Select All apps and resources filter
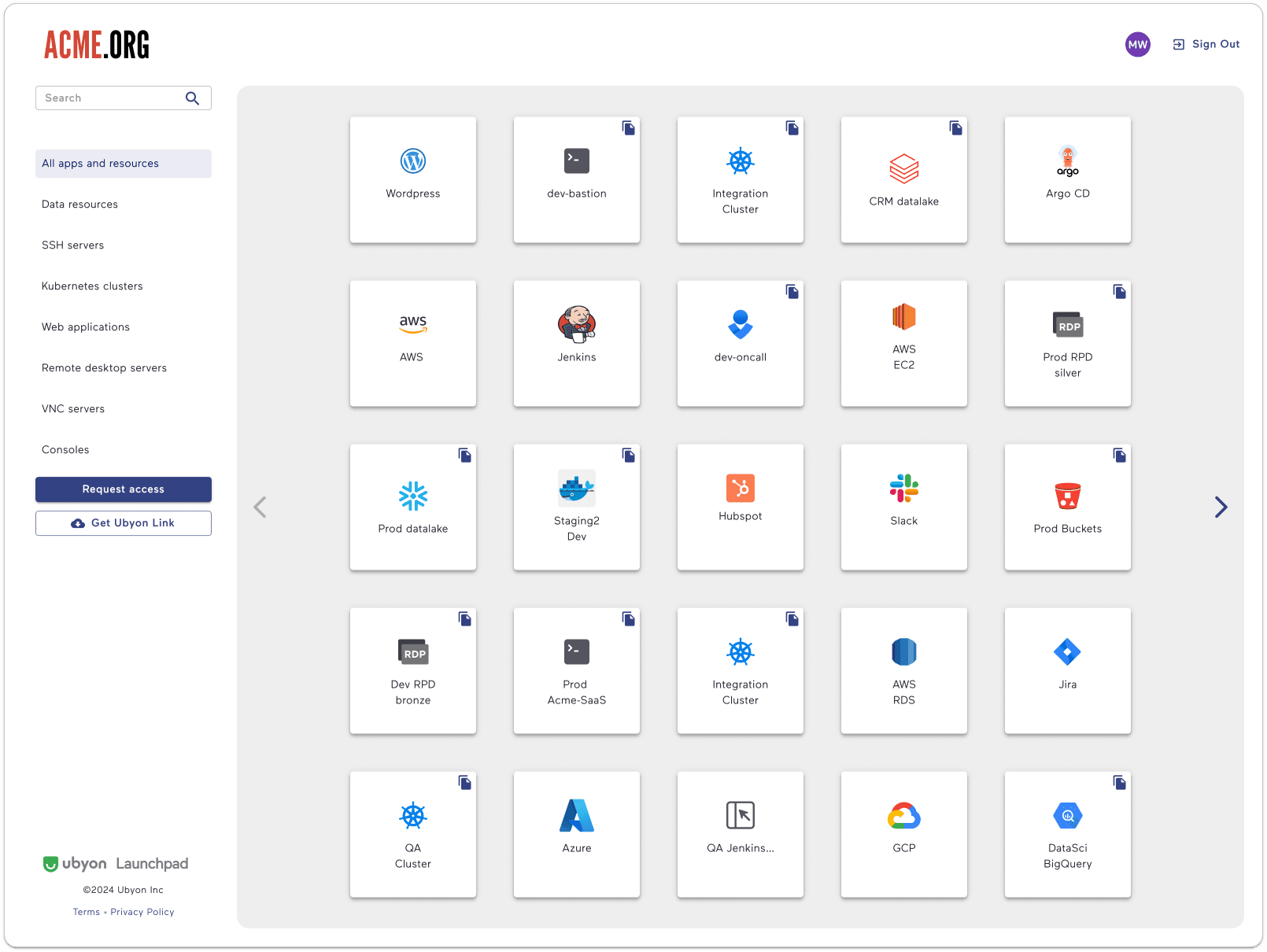 click(124, 164)
